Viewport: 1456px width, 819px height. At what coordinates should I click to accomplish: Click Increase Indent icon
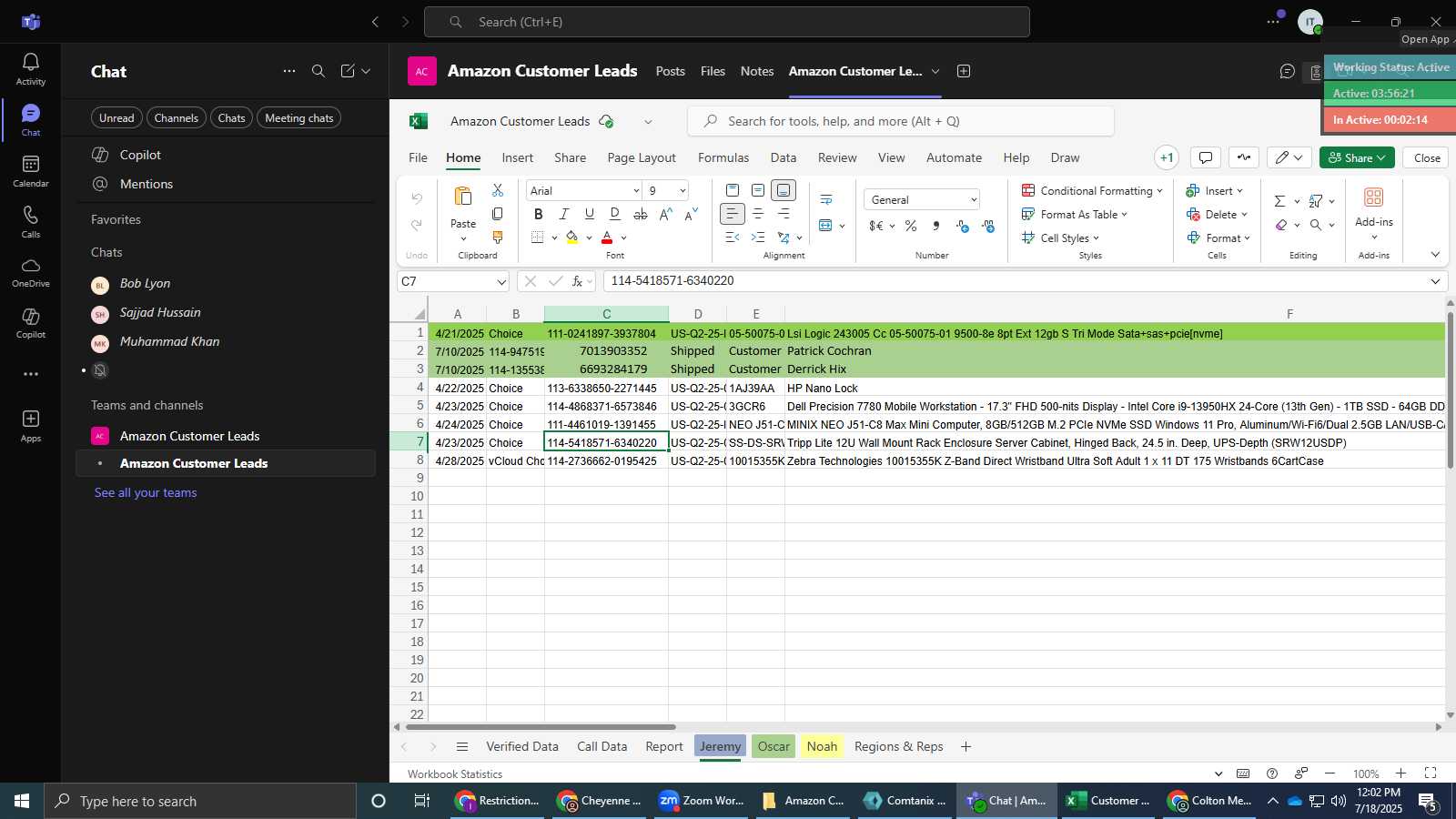(758, 238)
